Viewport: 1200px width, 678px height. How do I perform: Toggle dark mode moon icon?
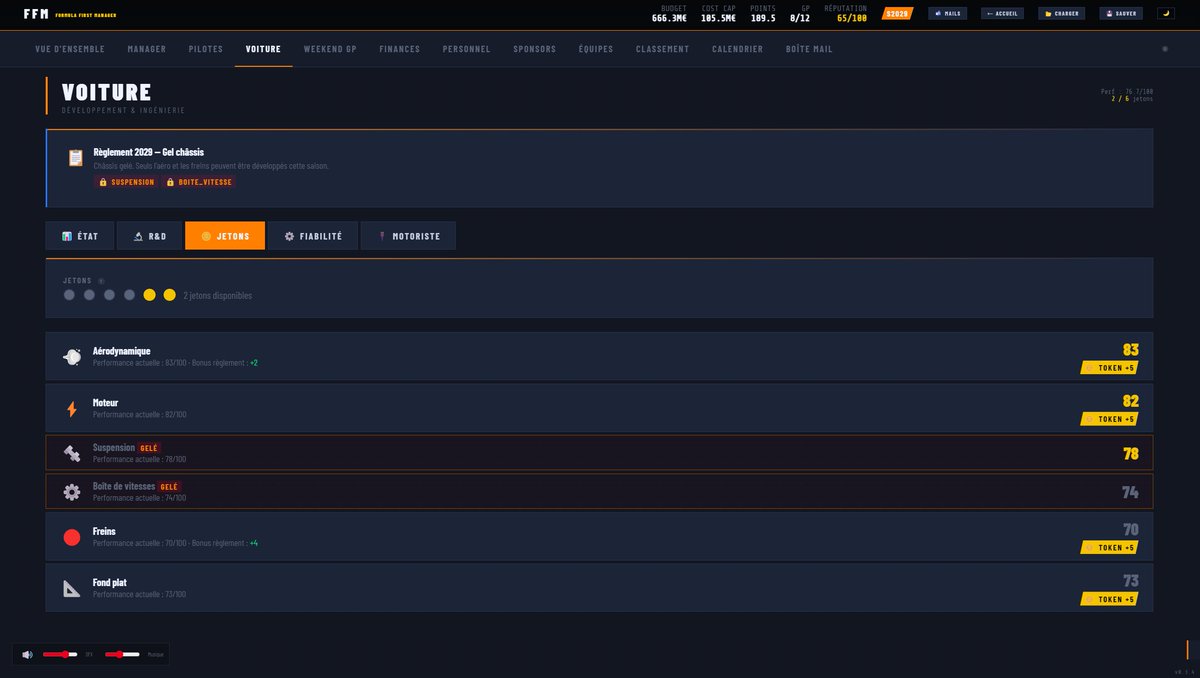(1166, 14)
